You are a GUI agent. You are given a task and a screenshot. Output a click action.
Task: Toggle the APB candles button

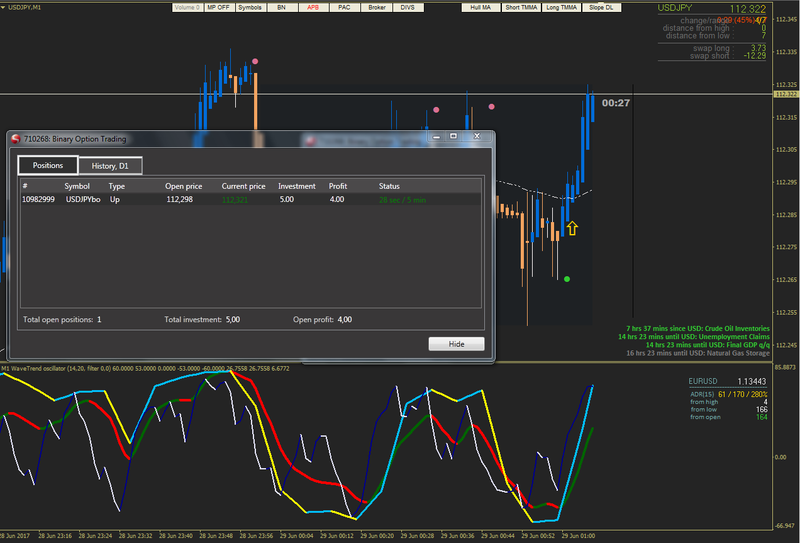pyautogui.click(x=313, y=7)
